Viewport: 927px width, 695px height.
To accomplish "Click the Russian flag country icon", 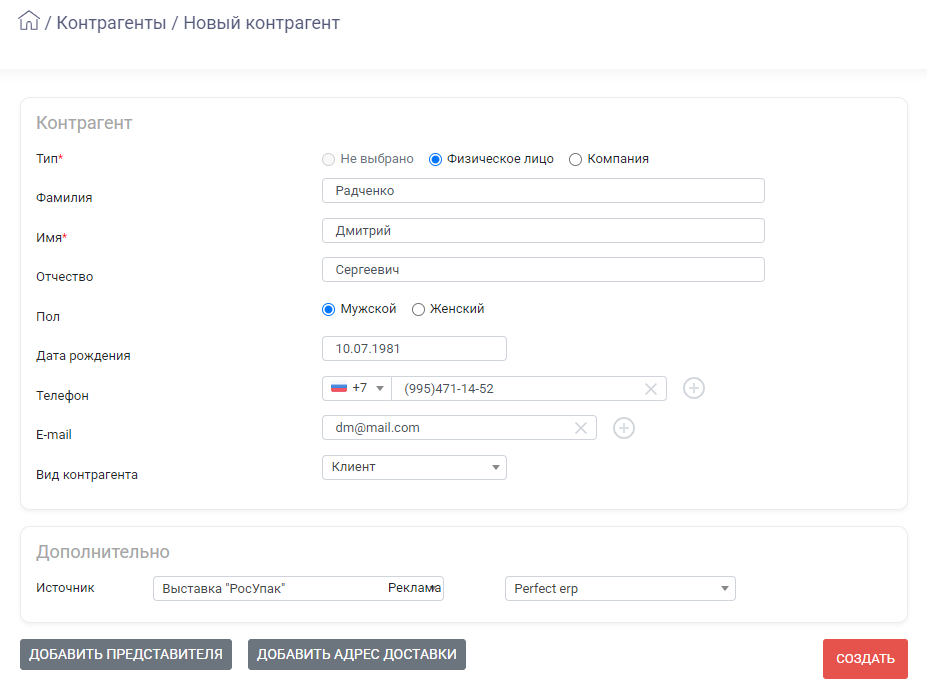I will (339, 388).
